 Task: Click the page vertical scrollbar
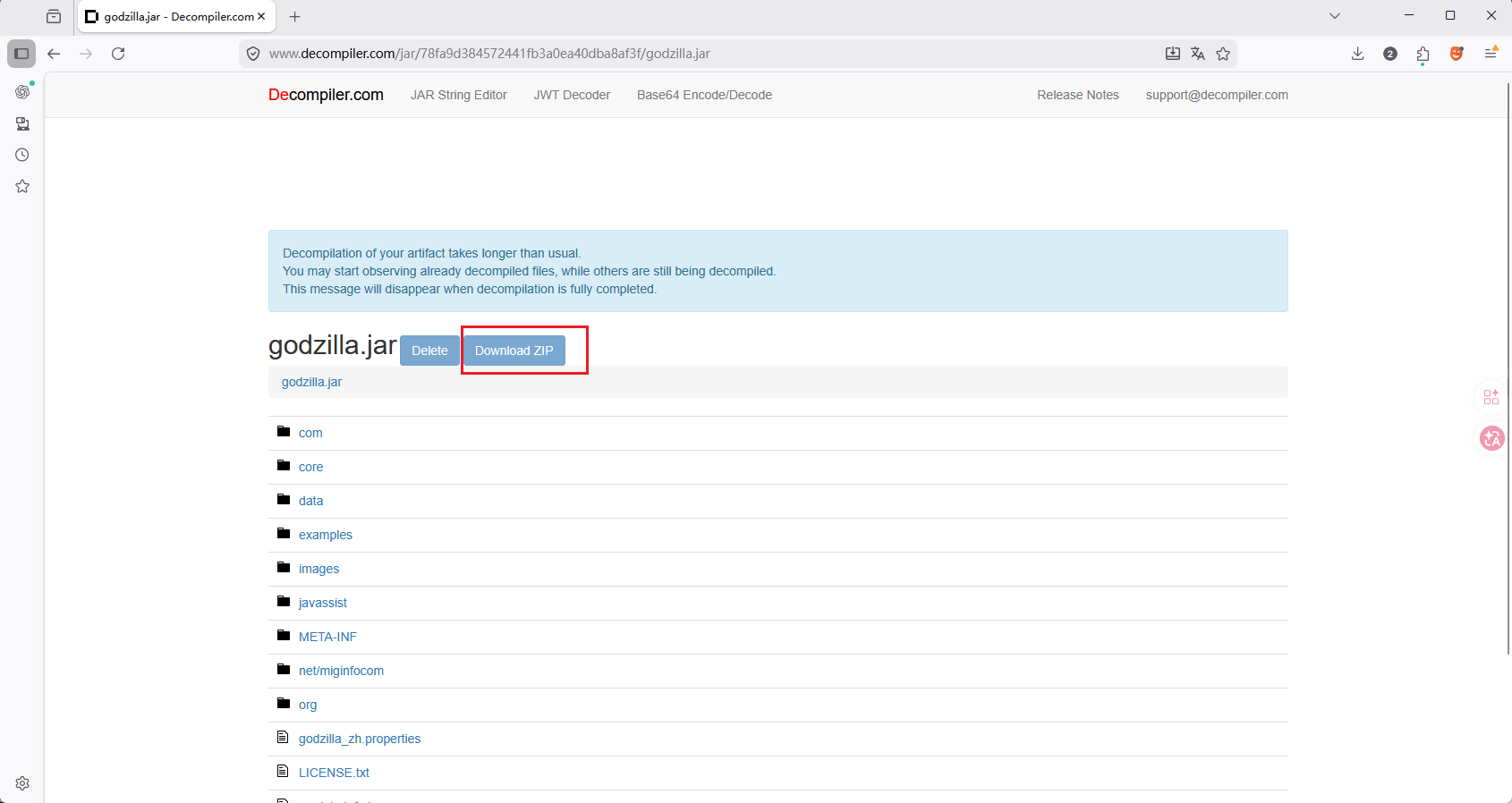[1508, 367]
